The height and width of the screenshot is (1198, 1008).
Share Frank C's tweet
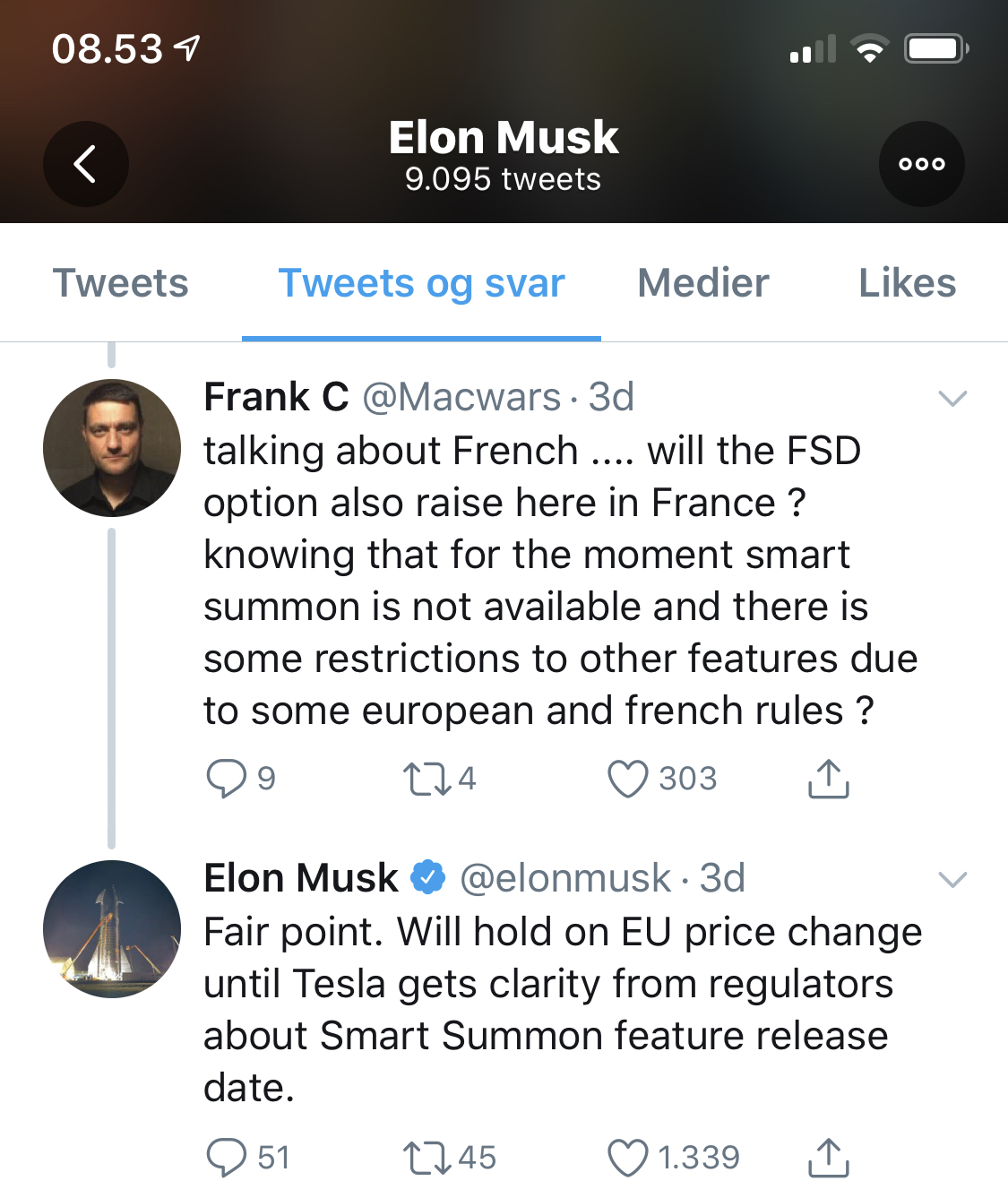(x=828, y=778)
